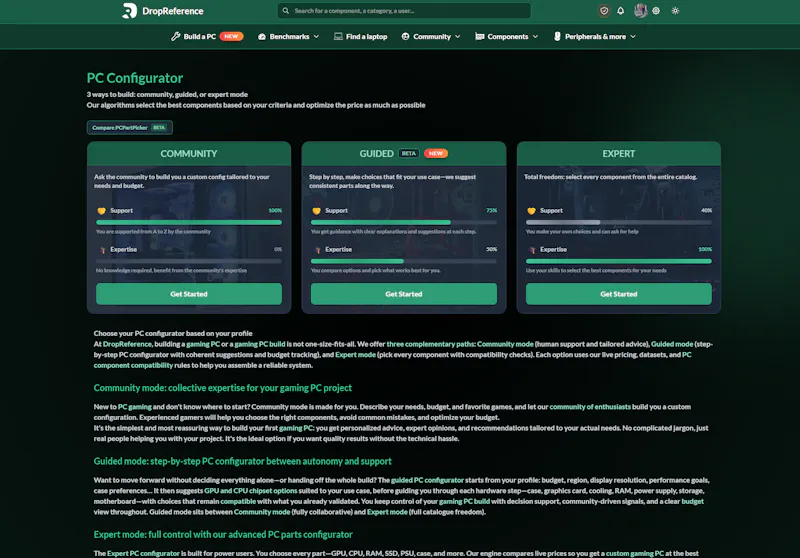Expand the Benchmarks dropdown chevron
The image size is (800, 558).
coord(316,37)
